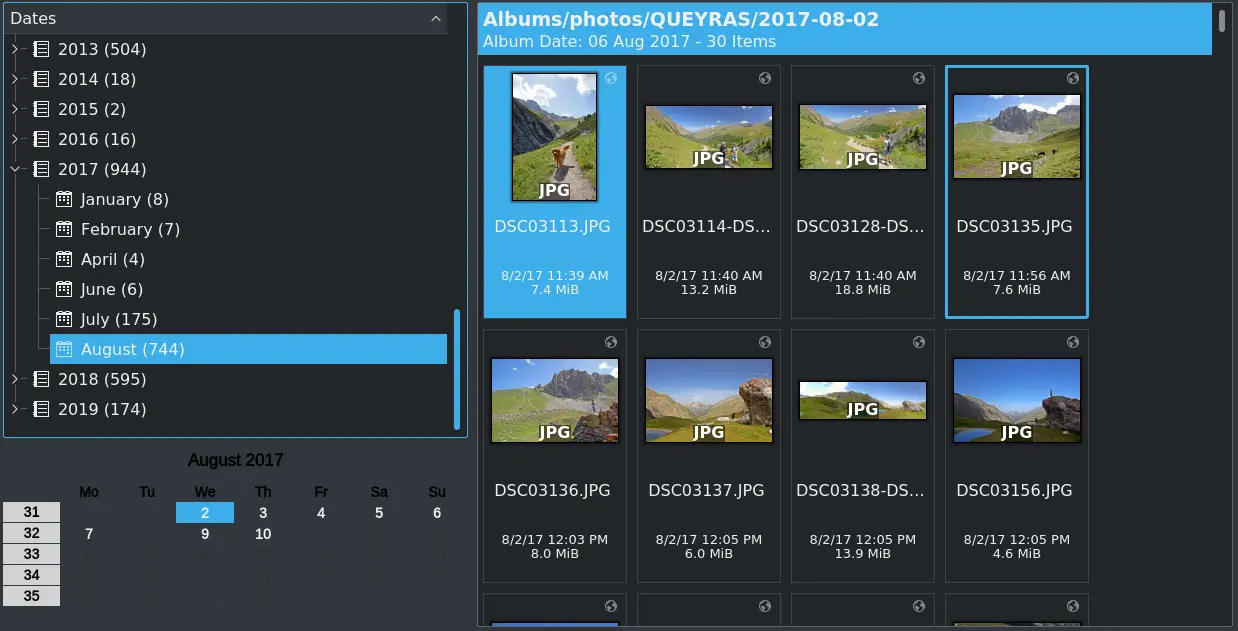Pick day 10 in the August 2017 calendar

pyautogui.click(x=263, y=534)
